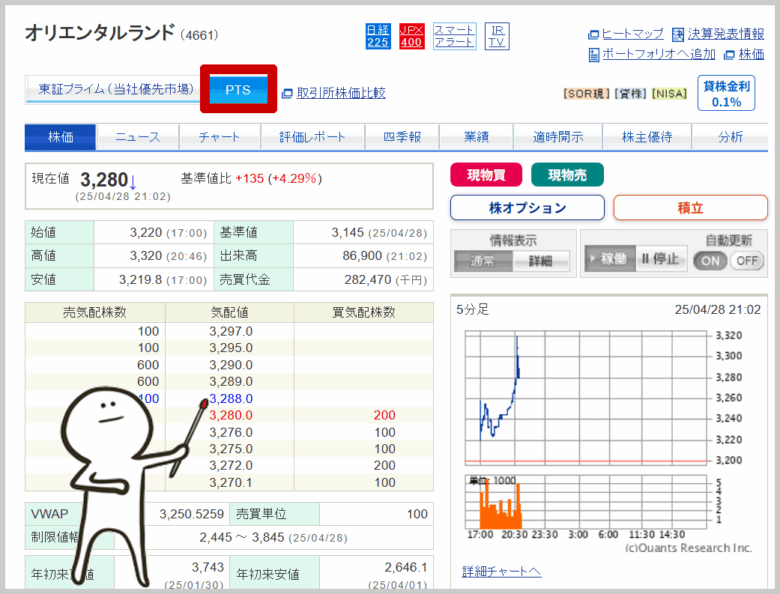Open the 適時開示 tab

tap(558, 137)
